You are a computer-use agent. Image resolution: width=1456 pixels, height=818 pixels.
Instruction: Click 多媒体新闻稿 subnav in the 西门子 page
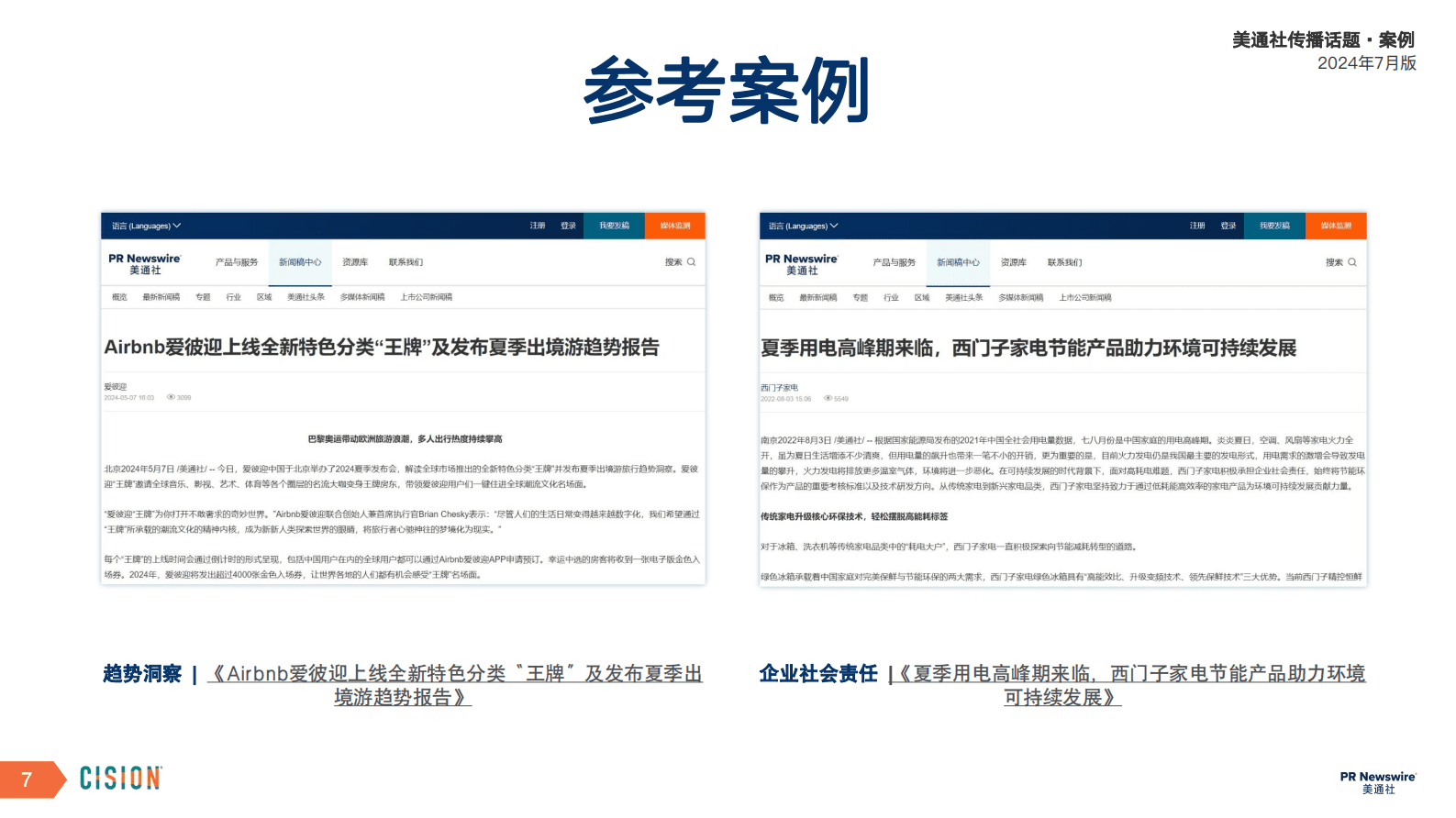1021,298
